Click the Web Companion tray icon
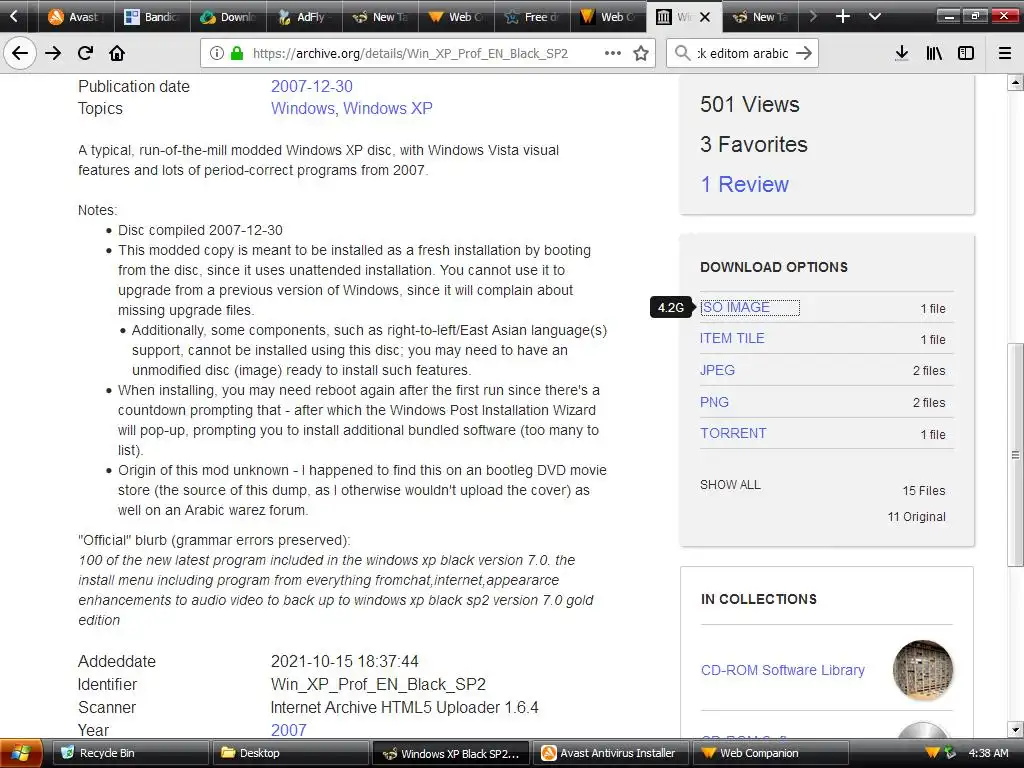 (933, 753)
